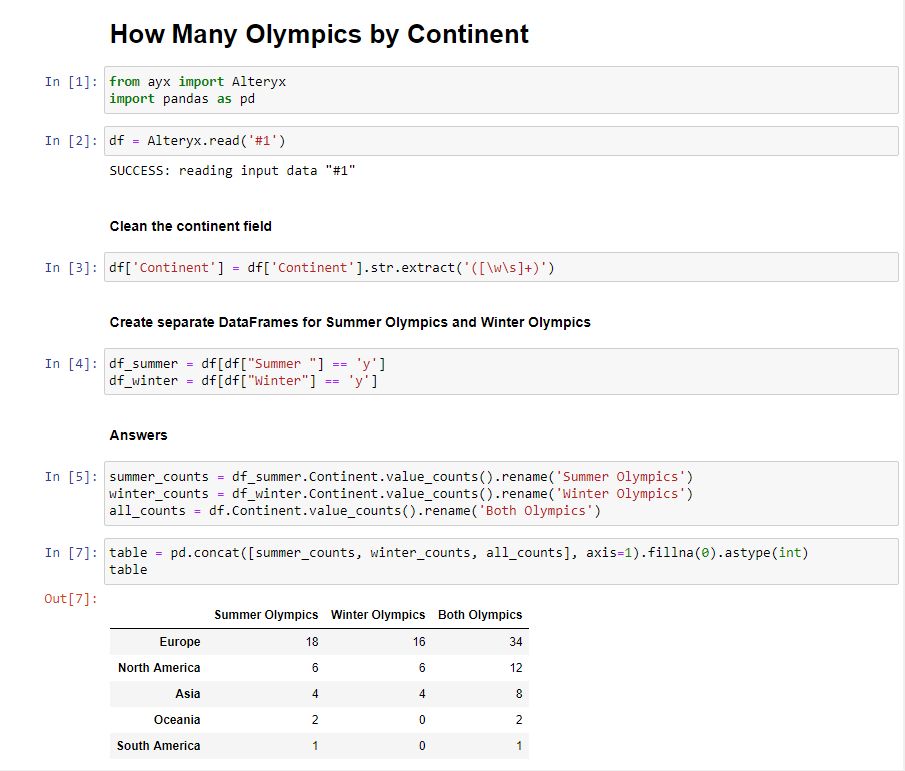Viewport: 905px width, 771px height.
Task: Click the 'Summer Olympics' column header
Action: [x=266, y=615]
